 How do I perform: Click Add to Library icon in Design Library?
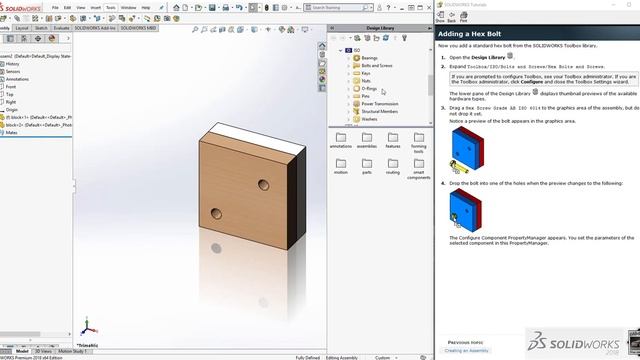pyautogui.click(x=358, y=38)
